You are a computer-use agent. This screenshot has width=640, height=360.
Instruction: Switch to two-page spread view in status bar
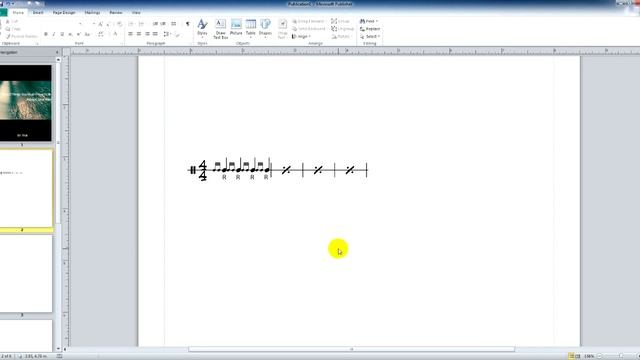[x=578, y=356]
